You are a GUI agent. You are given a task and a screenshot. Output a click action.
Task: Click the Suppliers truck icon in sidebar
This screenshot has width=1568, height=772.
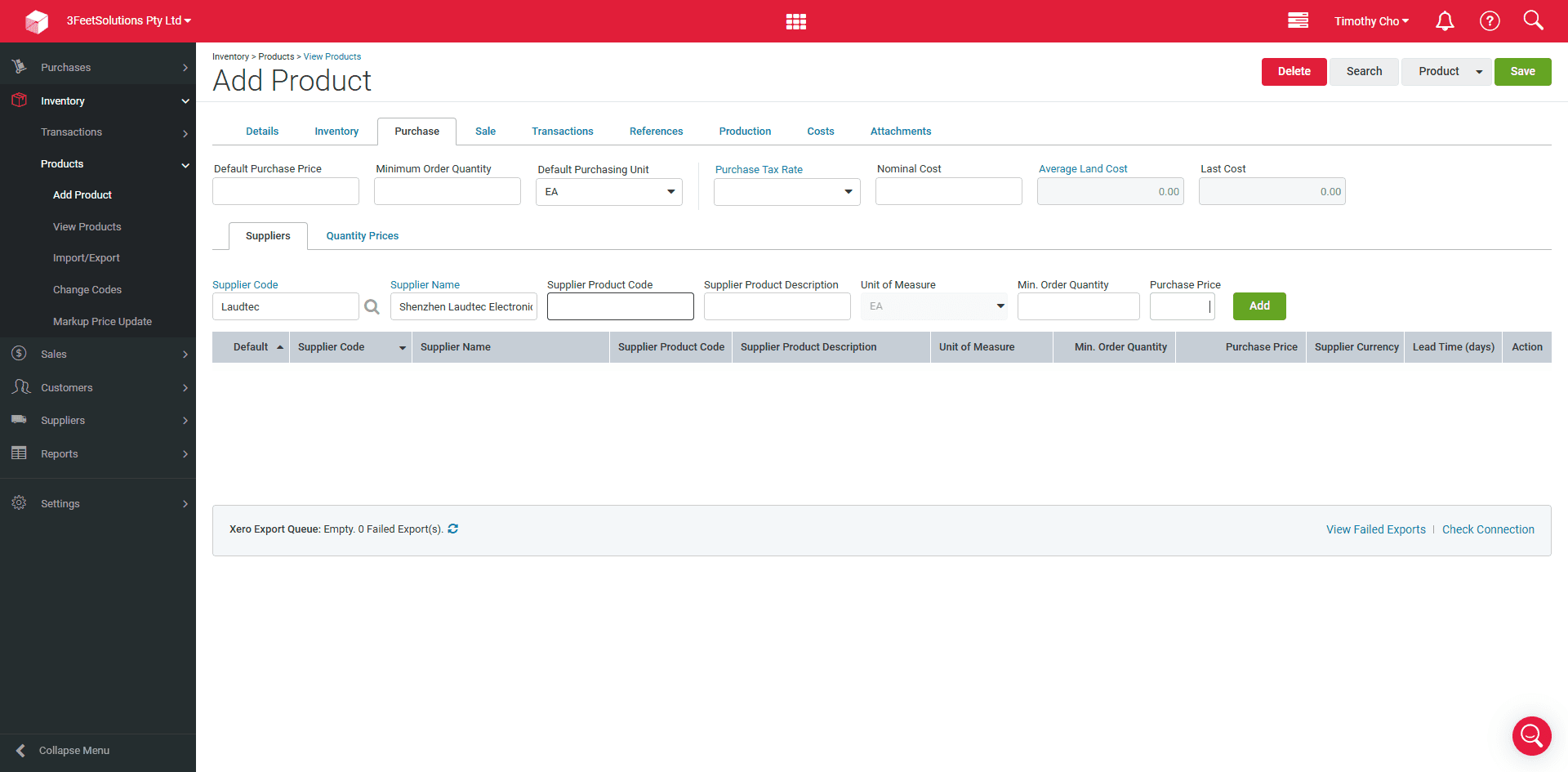coord(19,419)
